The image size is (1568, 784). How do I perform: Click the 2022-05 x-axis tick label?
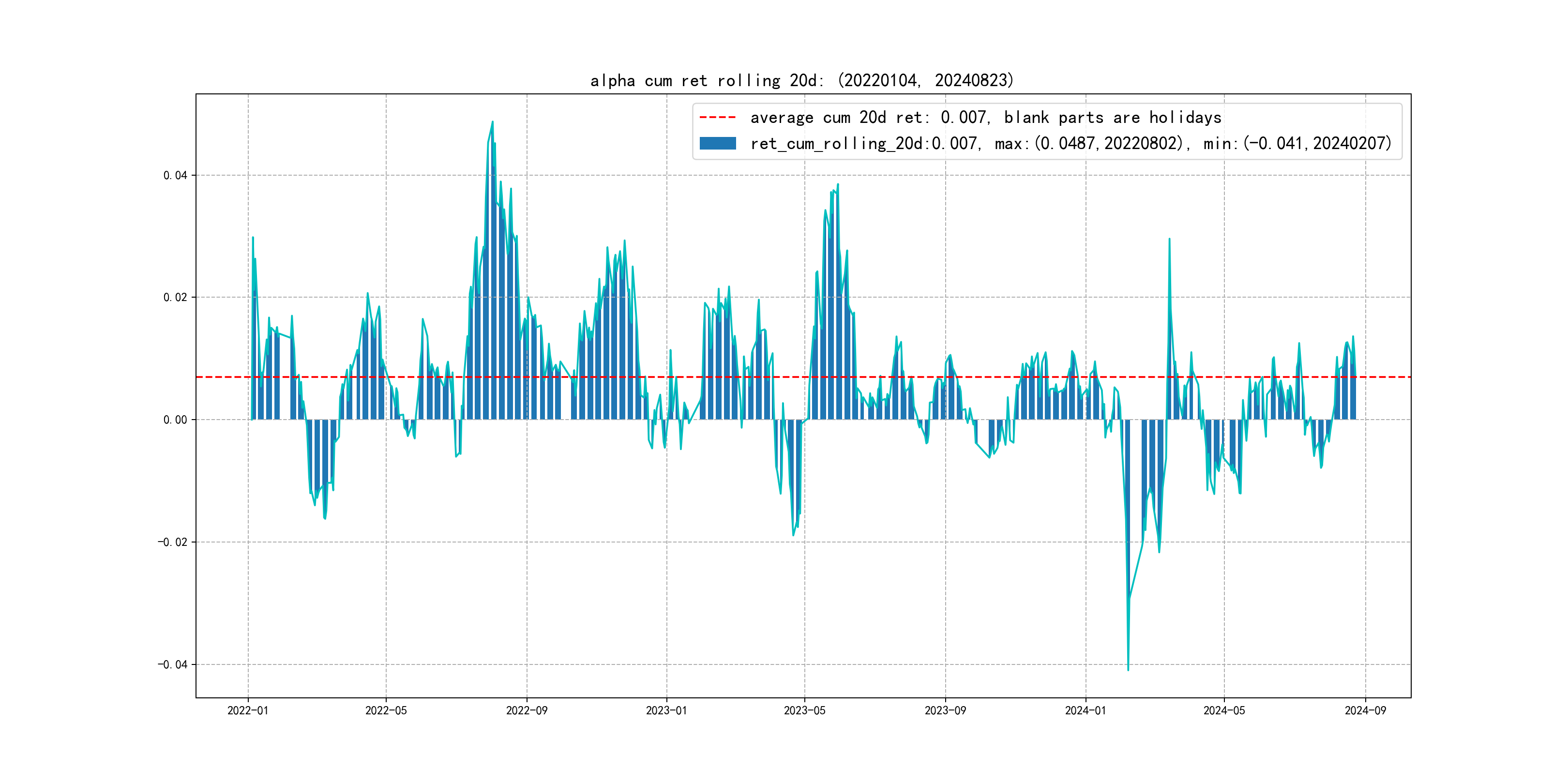(x=386, y=710)
